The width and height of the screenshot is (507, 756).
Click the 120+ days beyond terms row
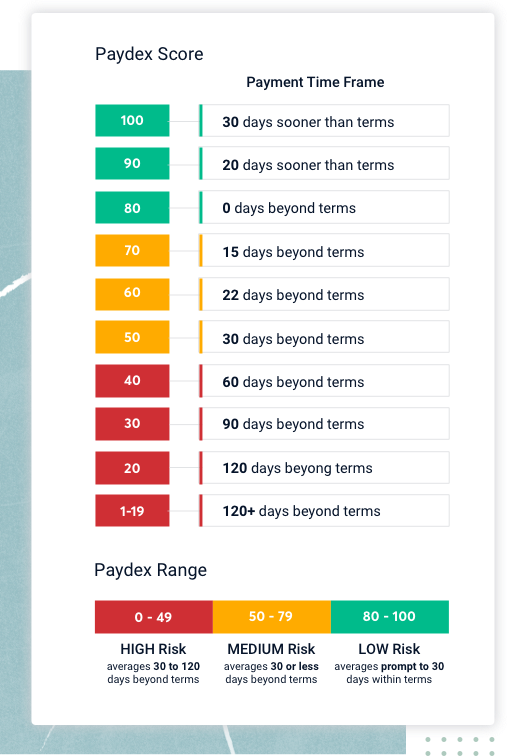click(324, 511)
